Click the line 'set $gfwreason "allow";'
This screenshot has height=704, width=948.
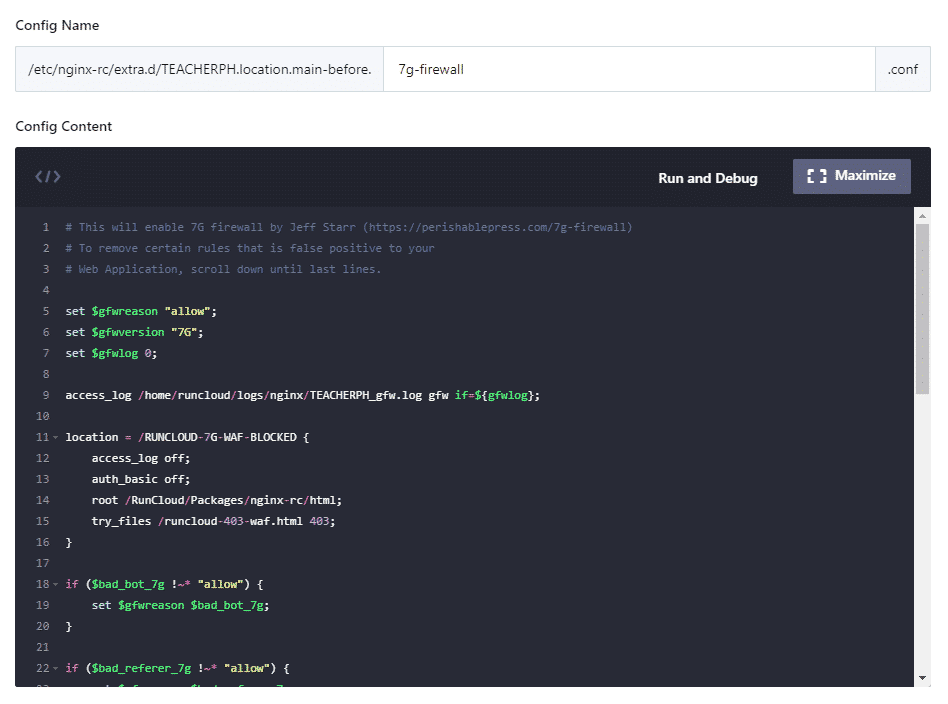[141, 311]
